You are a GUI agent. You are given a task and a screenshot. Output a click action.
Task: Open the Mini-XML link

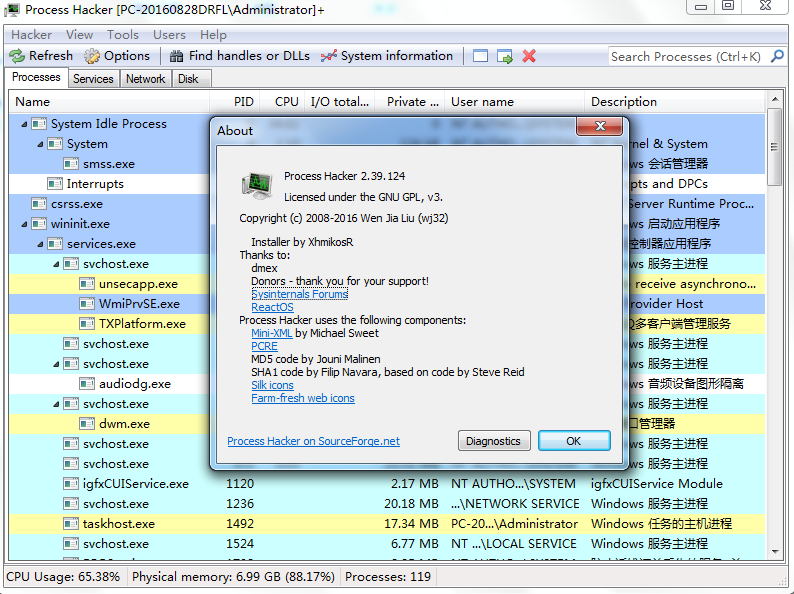271,333
